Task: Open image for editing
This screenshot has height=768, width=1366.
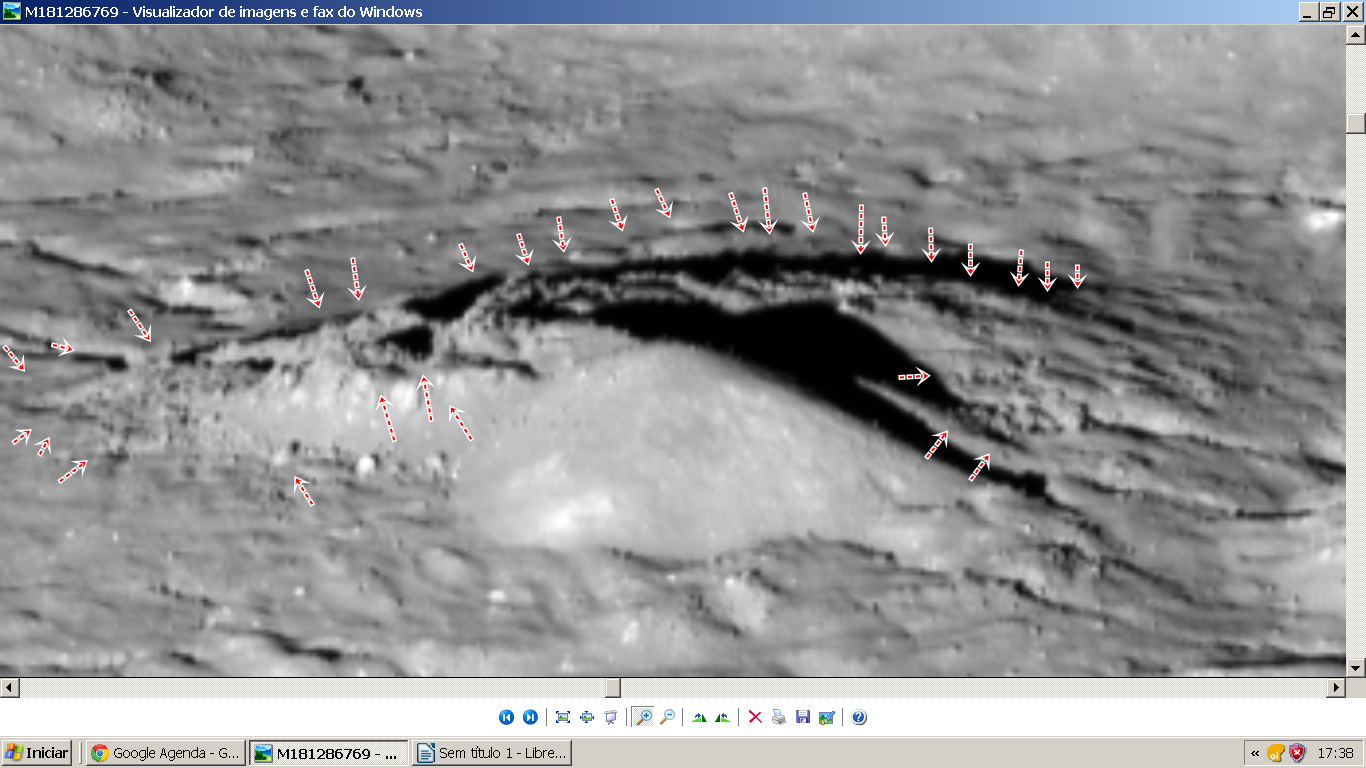Action: (x=827, y=717)
